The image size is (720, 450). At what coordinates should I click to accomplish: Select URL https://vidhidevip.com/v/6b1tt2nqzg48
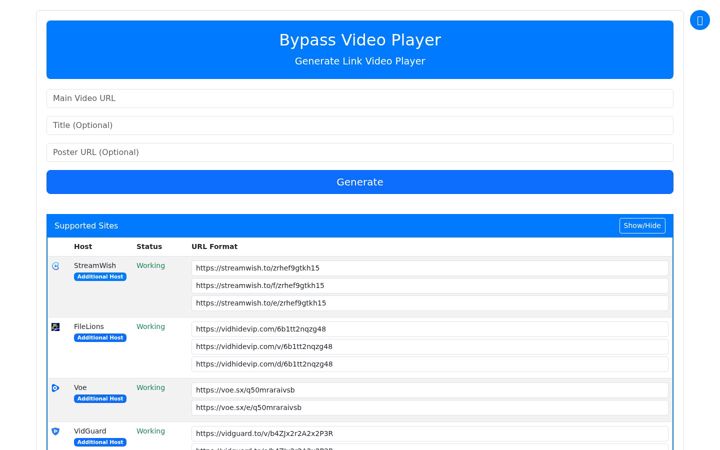tap(430, 347)
